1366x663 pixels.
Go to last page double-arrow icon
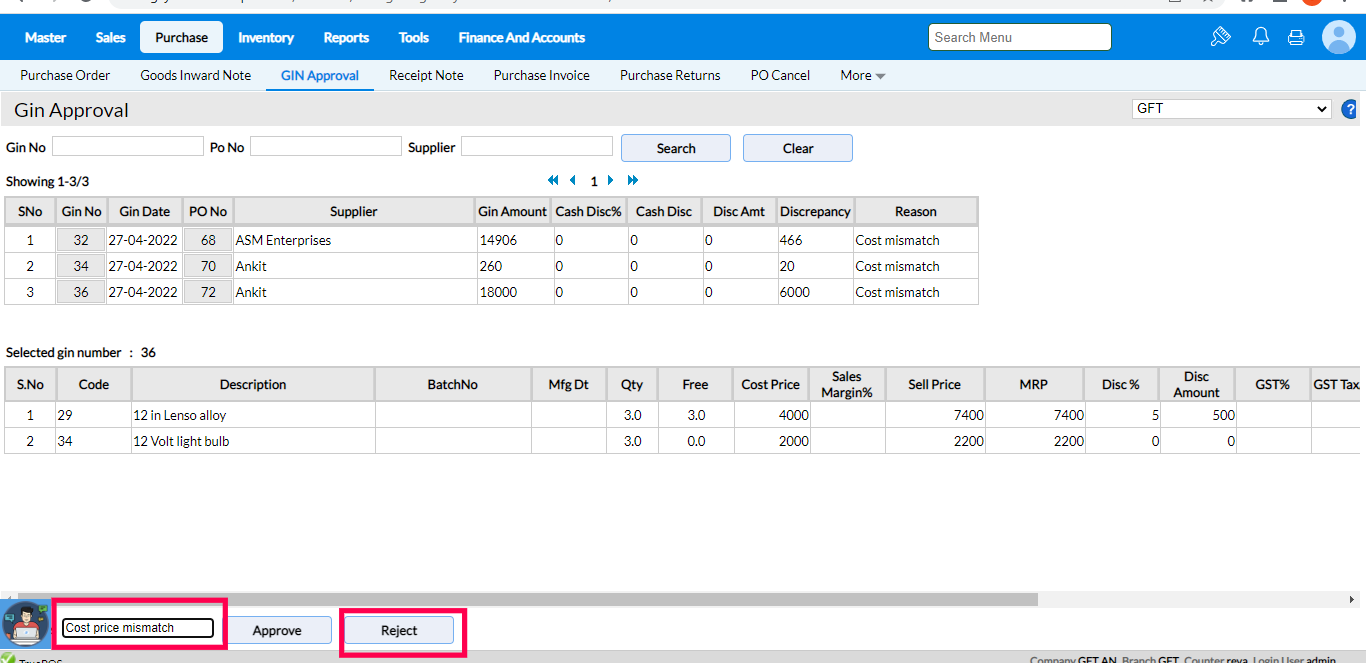[x=632, y=181]
